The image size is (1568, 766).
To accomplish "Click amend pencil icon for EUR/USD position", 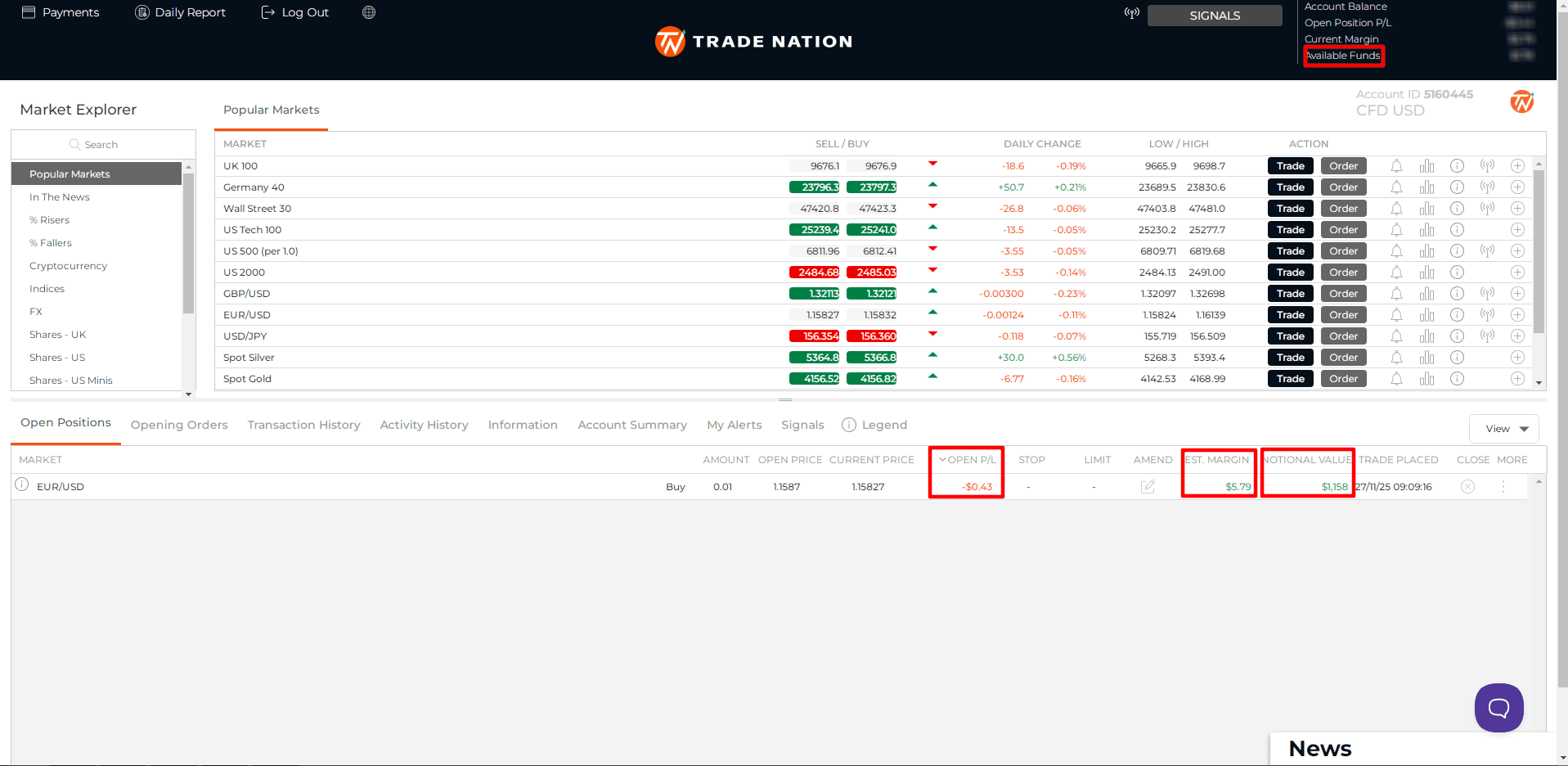I will pos(1148,487).
